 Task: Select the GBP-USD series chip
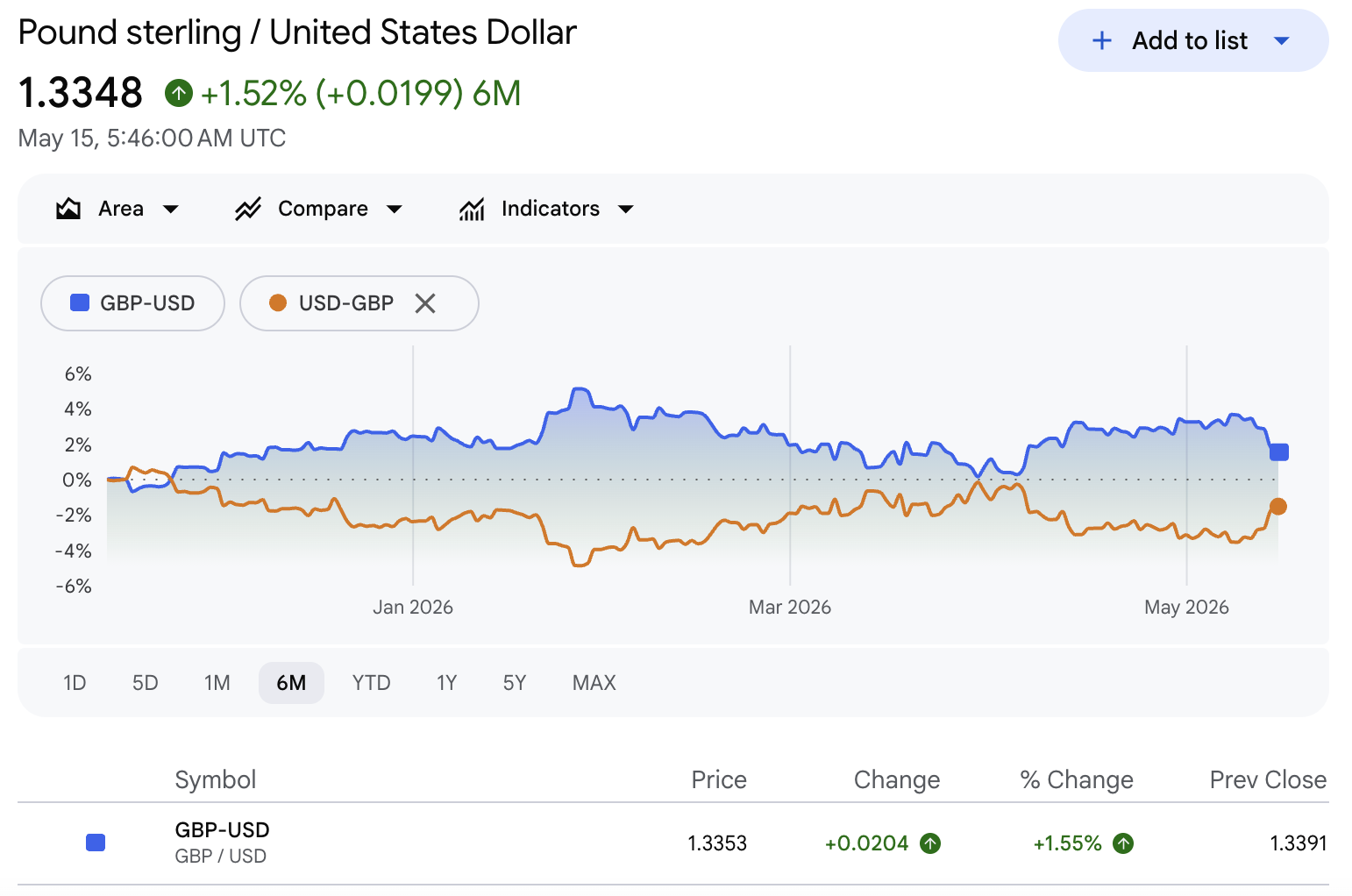click(x=132, y=303)
